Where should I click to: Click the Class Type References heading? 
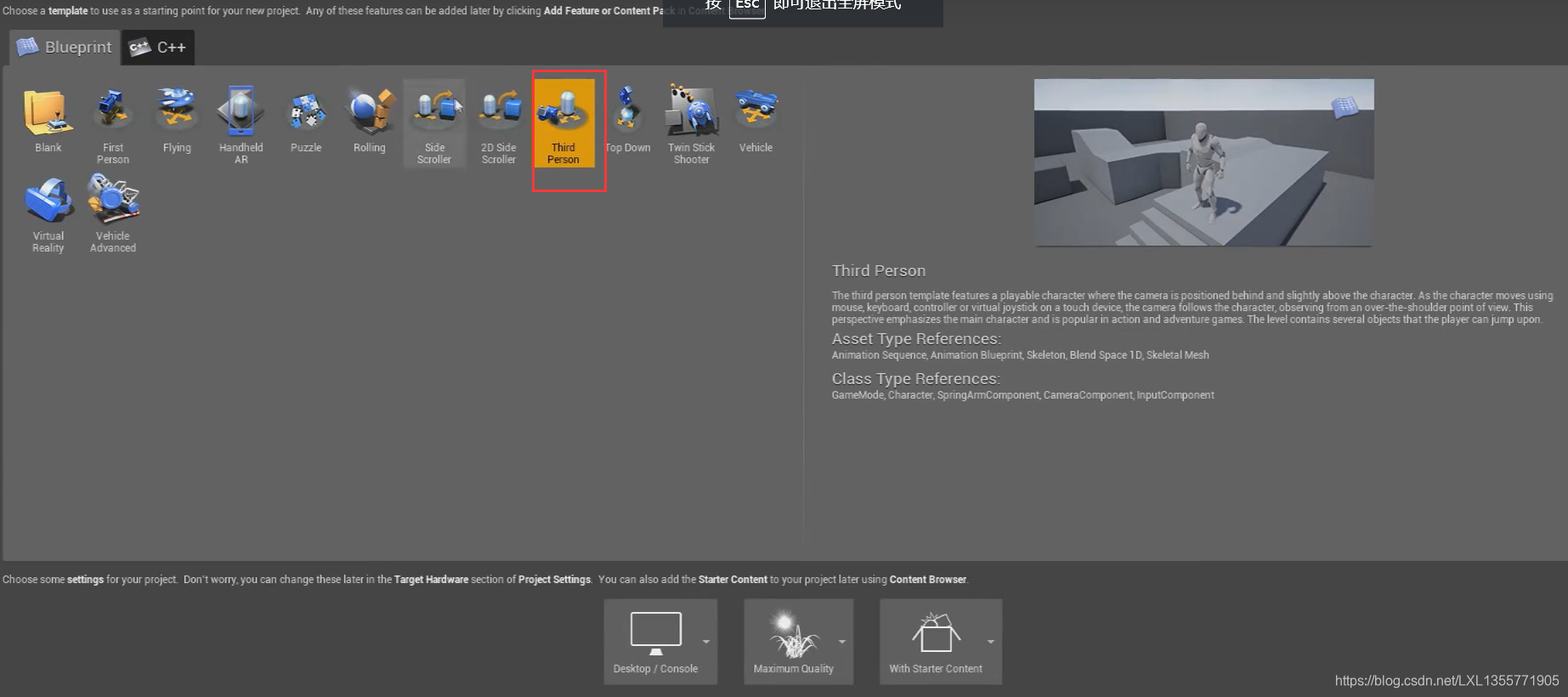[x=915, y=378]
